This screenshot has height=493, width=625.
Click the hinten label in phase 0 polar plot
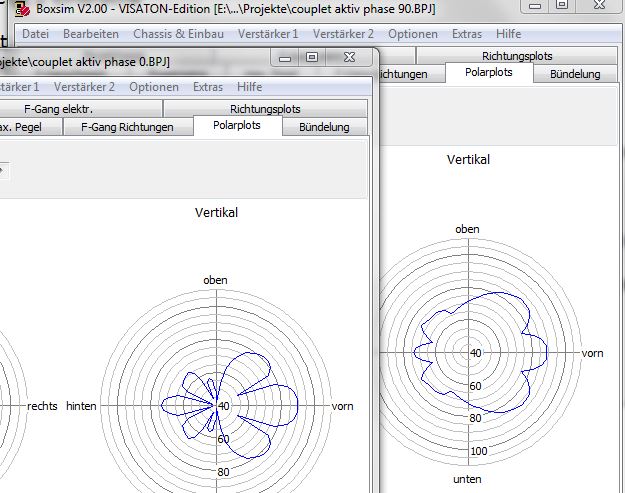[x=81, y=406]
